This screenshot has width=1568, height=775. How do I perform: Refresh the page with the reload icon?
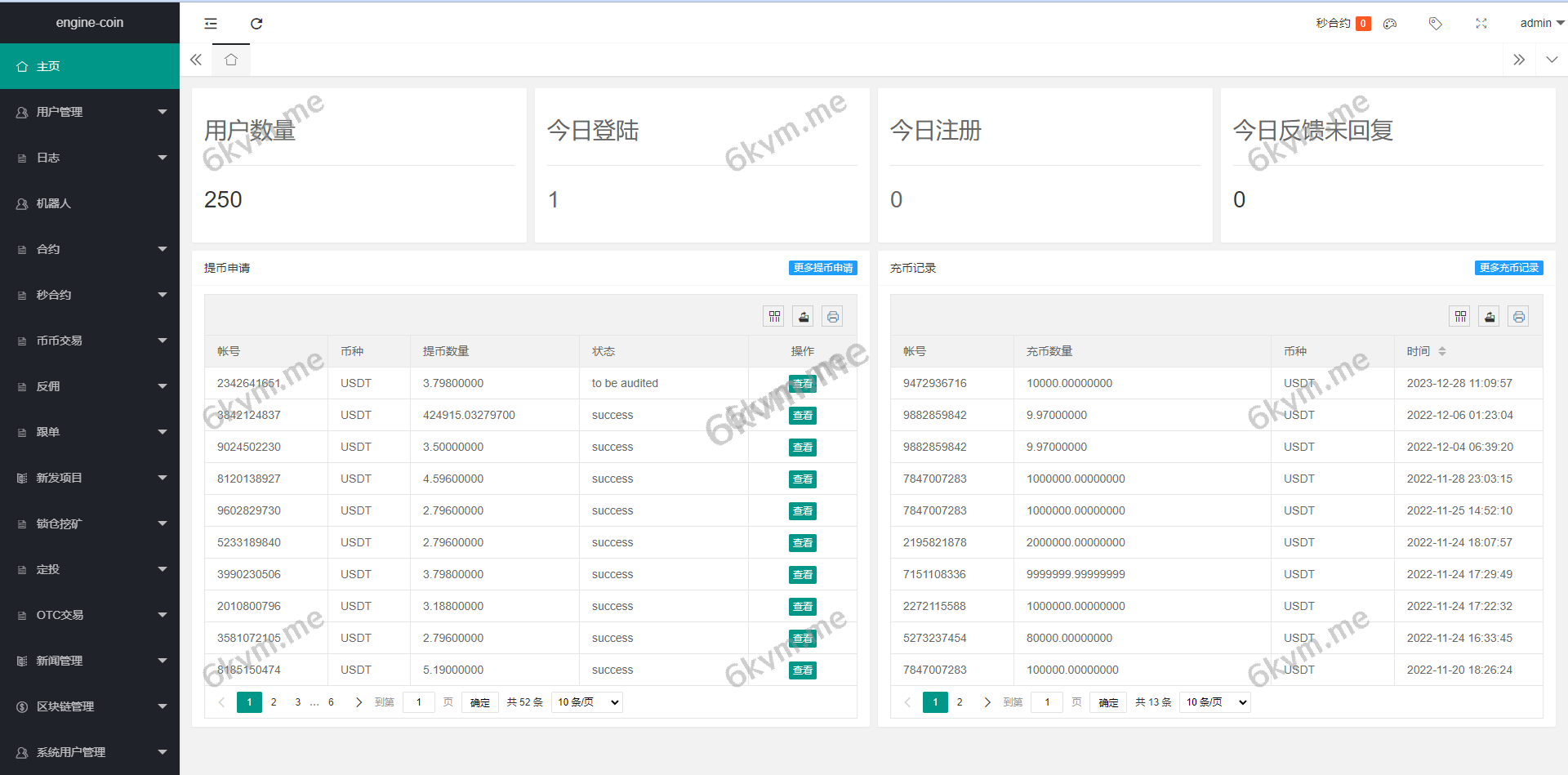click(x=256, y=24)
